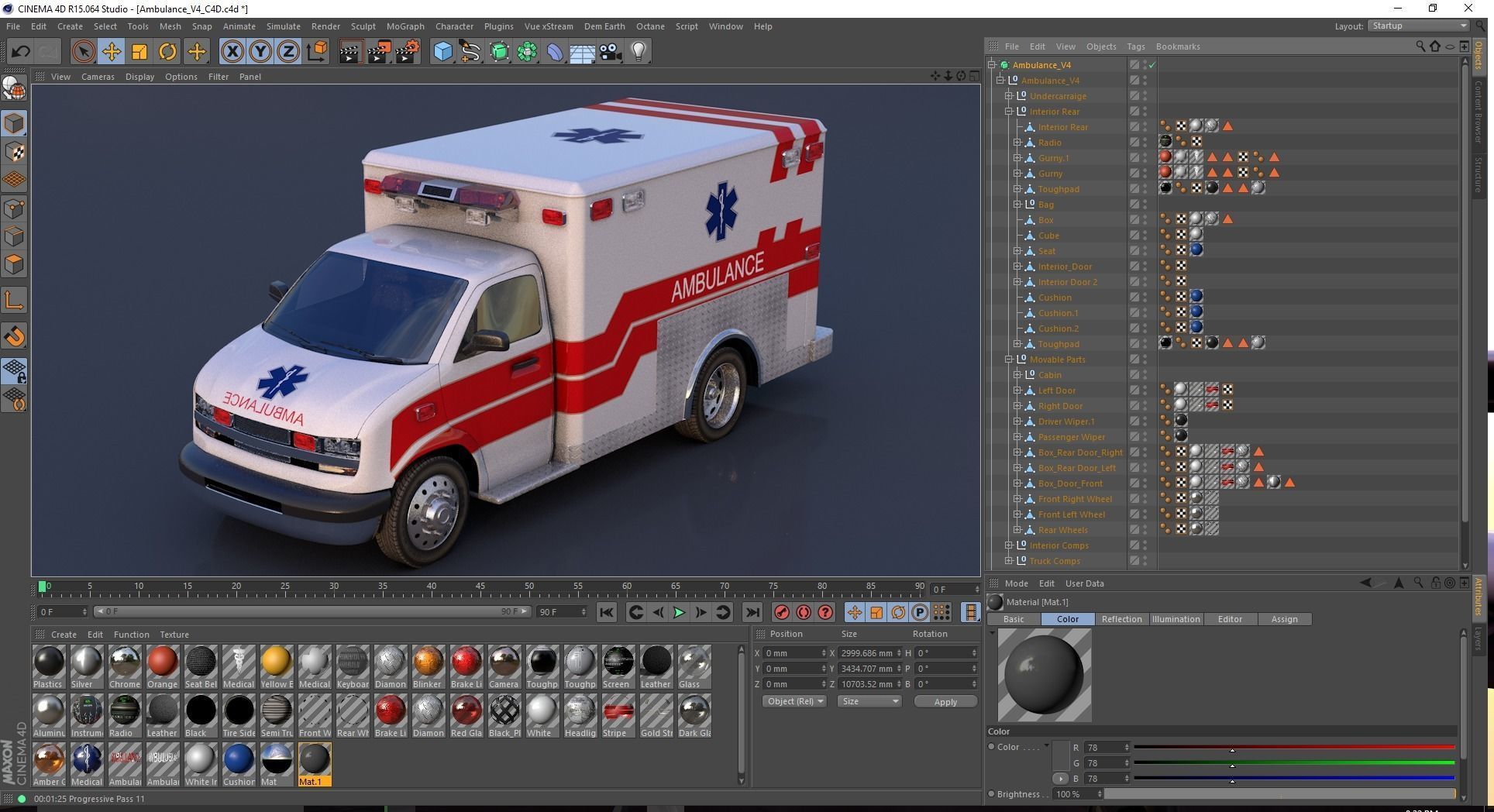Select the Move tool in toolbar

click(111, 52)
